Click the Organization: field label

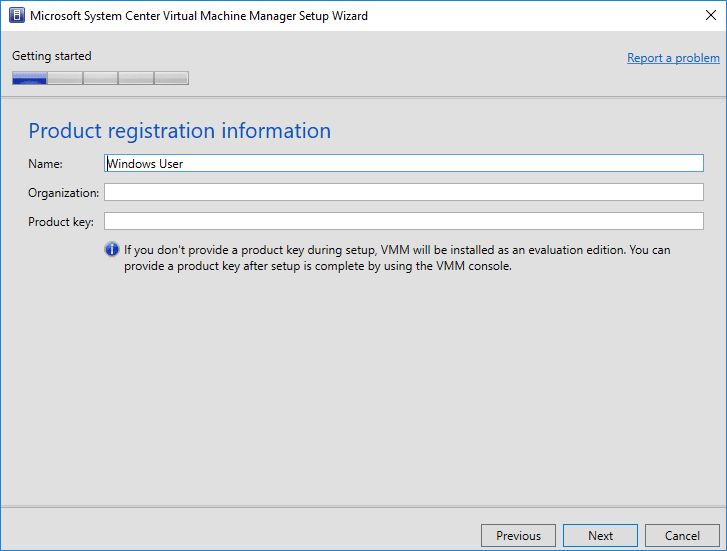(x=63, y=193)
